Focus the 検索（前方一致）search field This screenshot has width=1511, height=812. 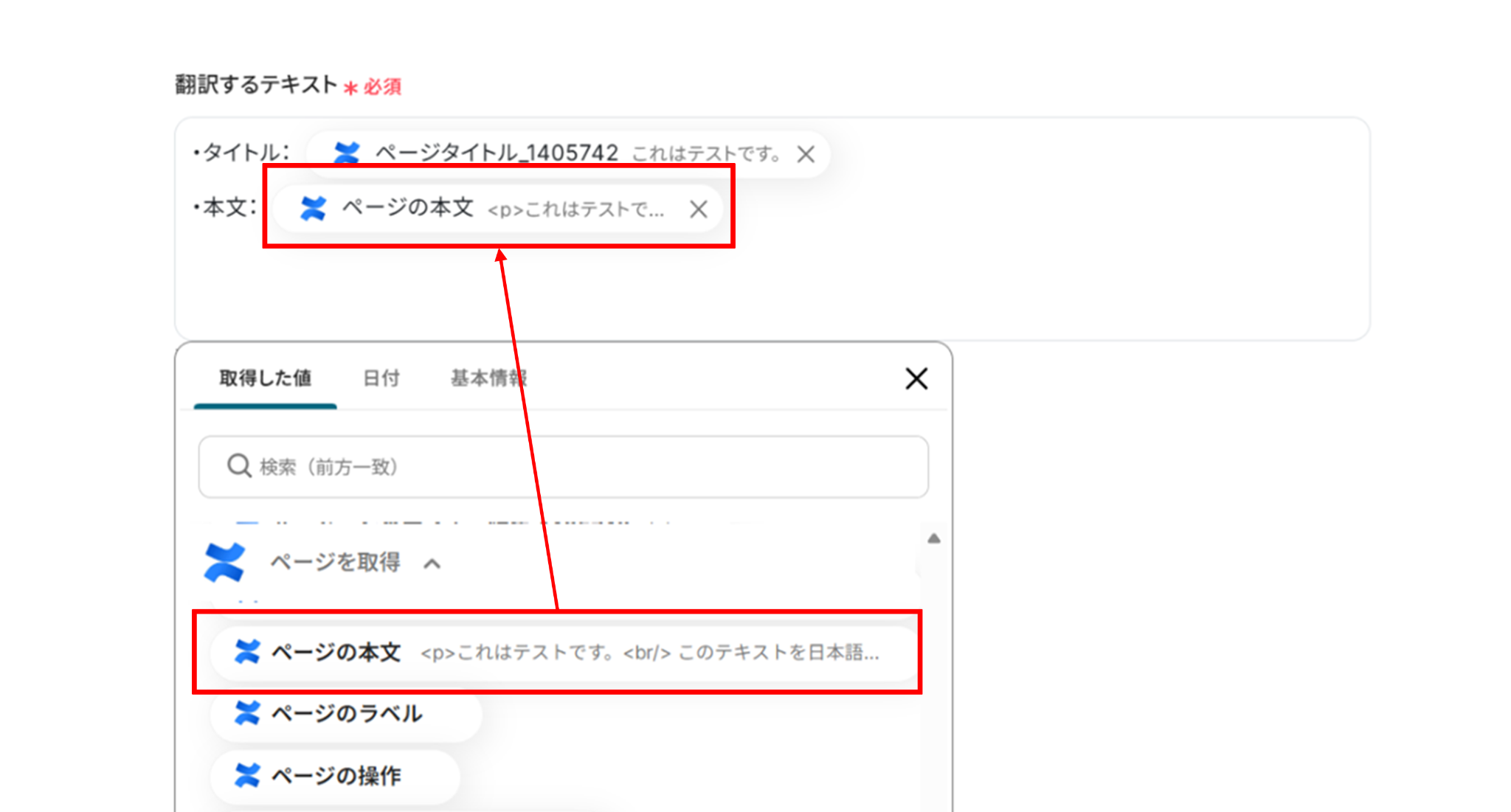(x=575, y=467)
